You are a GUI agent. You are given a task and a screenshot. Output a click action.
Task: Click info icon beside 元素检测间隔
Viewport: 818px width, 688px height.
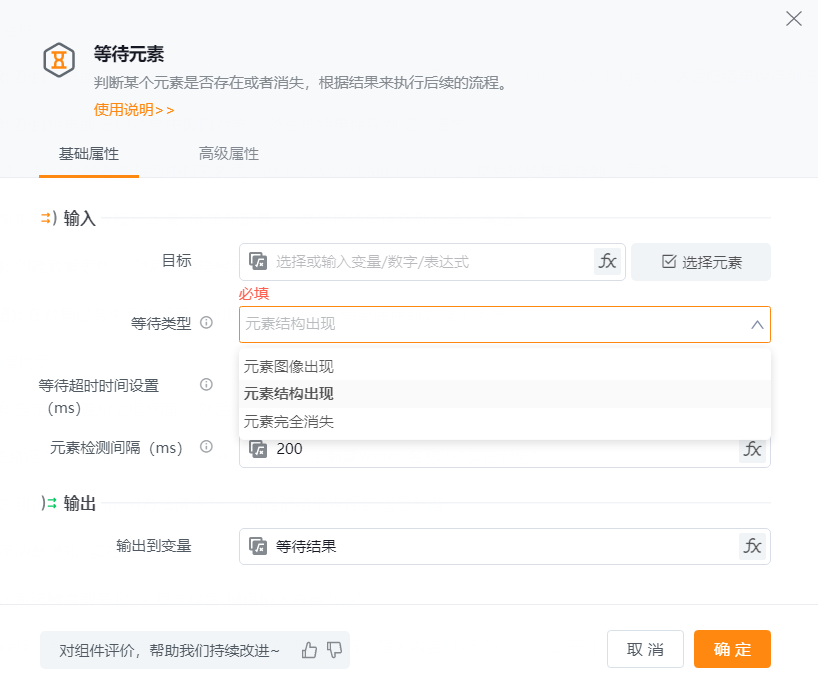(x=207, y=448)
